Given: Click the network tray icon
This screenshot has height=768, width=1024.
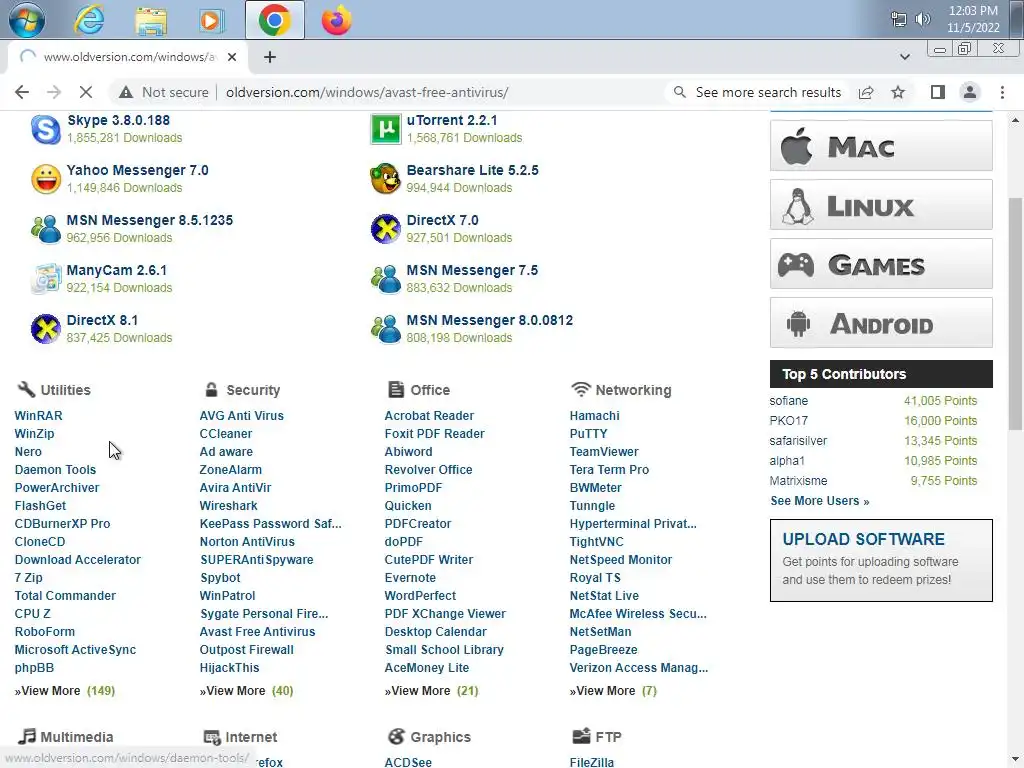Looking at the screenshot, I should (x=899, y=19).
